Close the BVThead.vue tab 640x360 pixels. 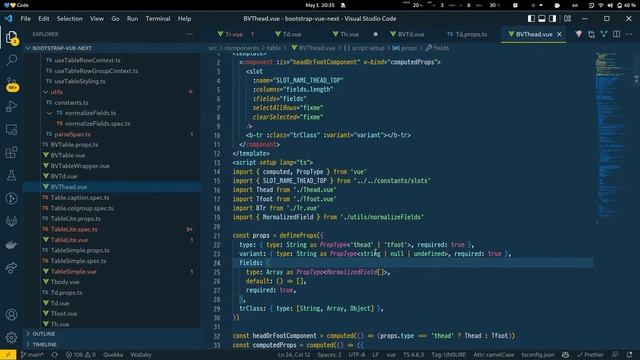point(559,34)
